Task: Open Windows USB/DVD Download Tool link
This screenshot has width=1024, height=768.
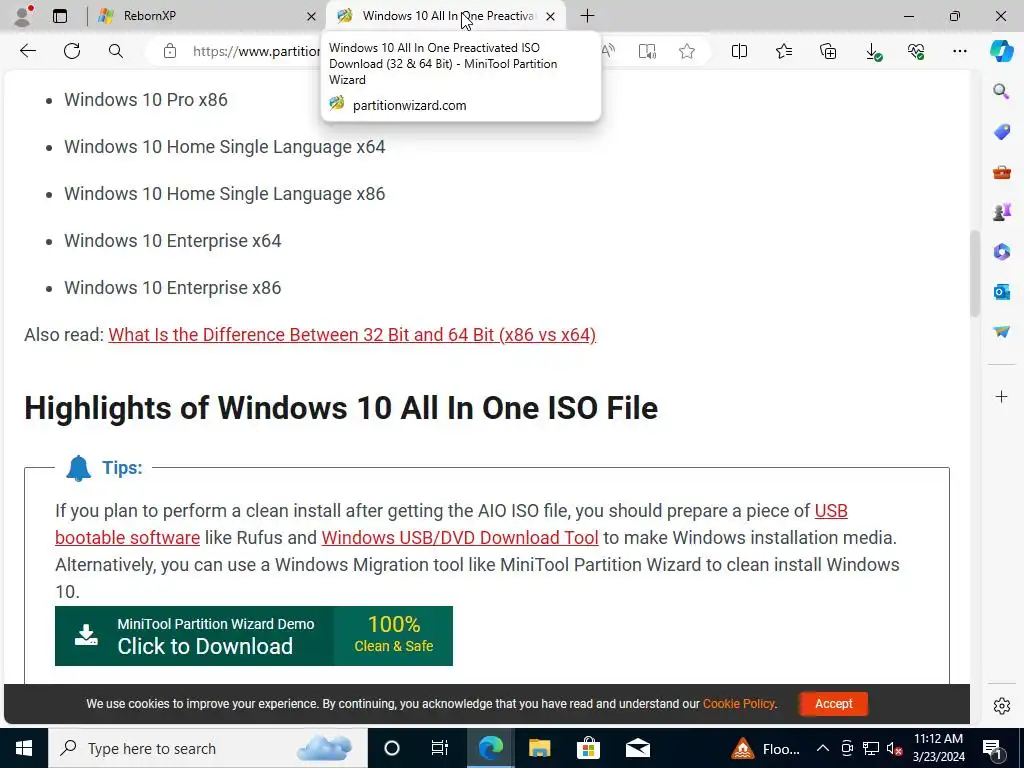Action: pyautogui.click(x=460, y=537)
